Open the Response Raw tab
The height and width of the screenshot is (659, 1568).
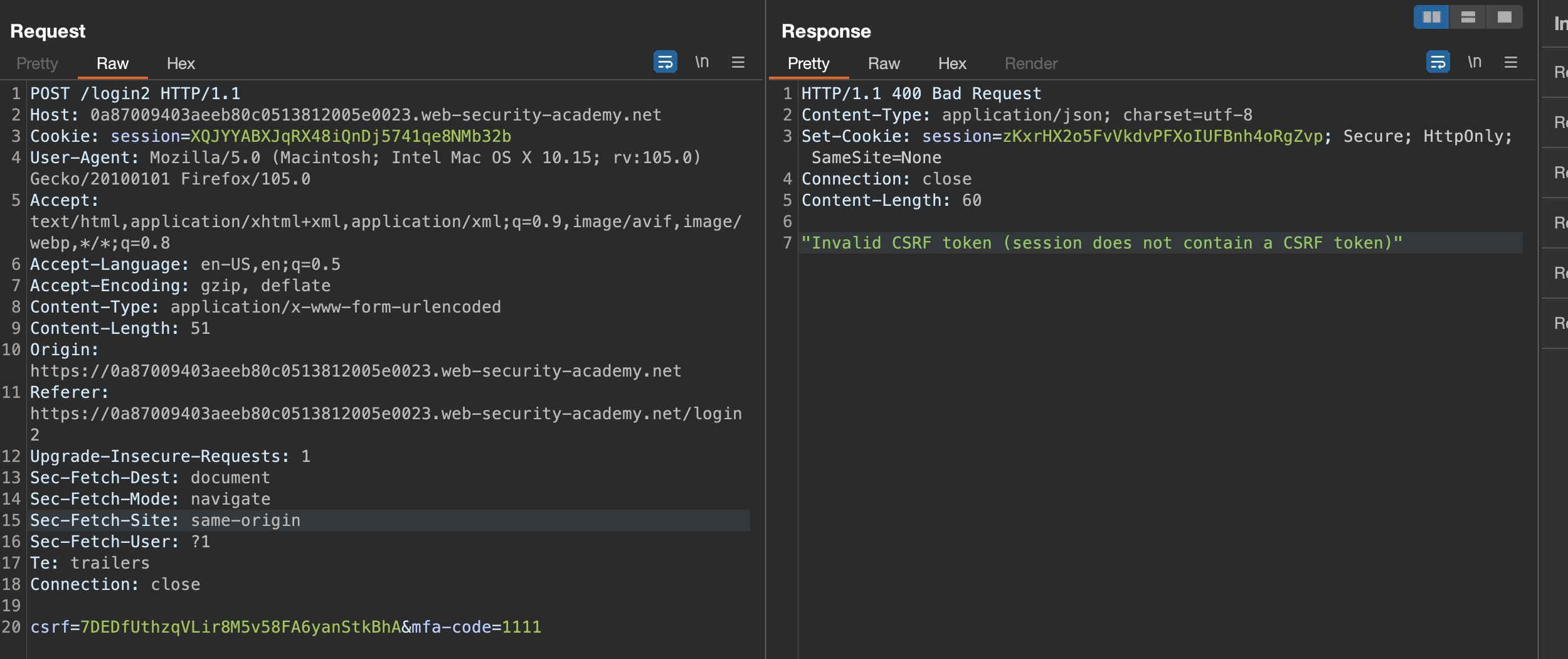pos(884,63)
